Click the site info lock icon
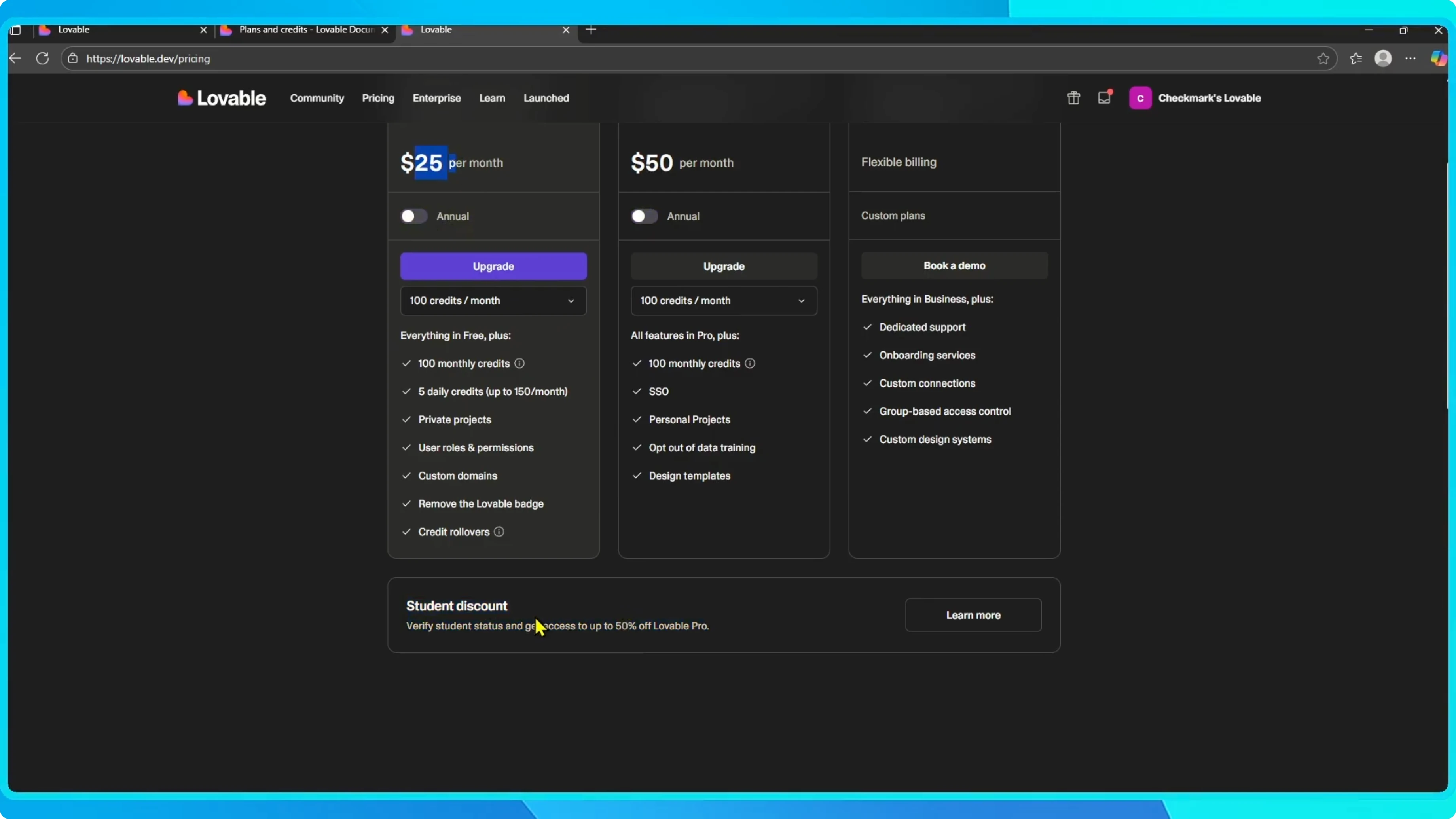 point(73,58)
